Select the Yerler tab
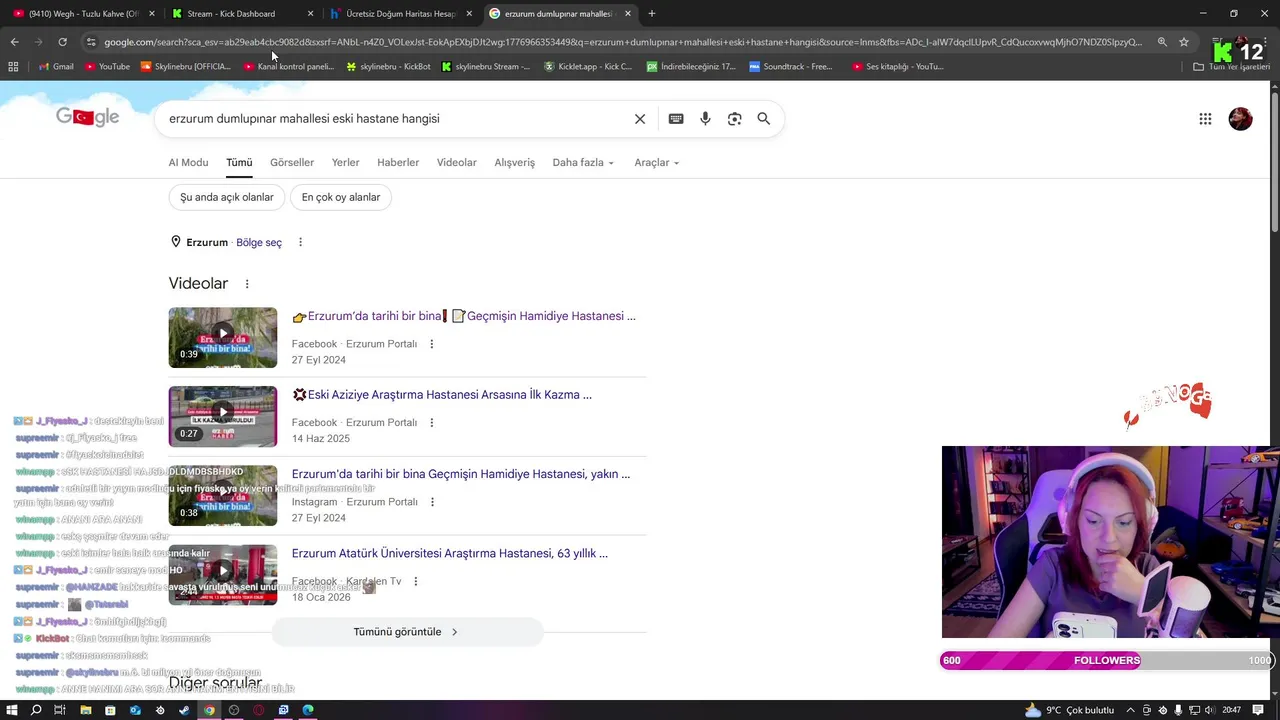 pos(346,163)
